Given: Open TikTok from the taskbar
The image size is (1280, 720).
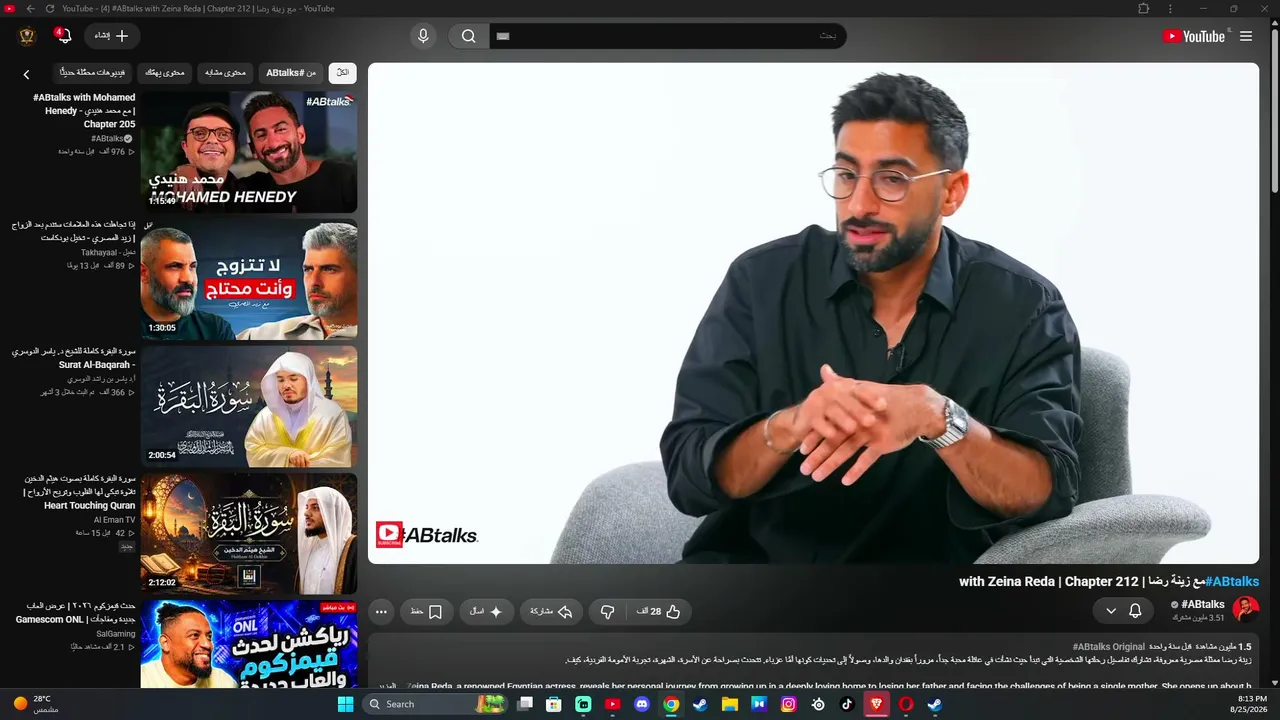Looking at the screenshot, I should tap(847, 704).
